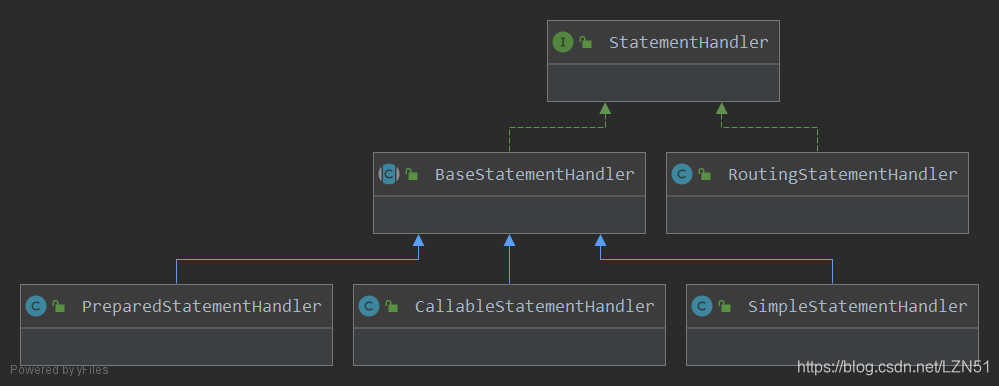999x386 pixels.
Task: Click the lock icon next to BaseStatementHandler
Action: pyautogui.click(x=412, y=174)
